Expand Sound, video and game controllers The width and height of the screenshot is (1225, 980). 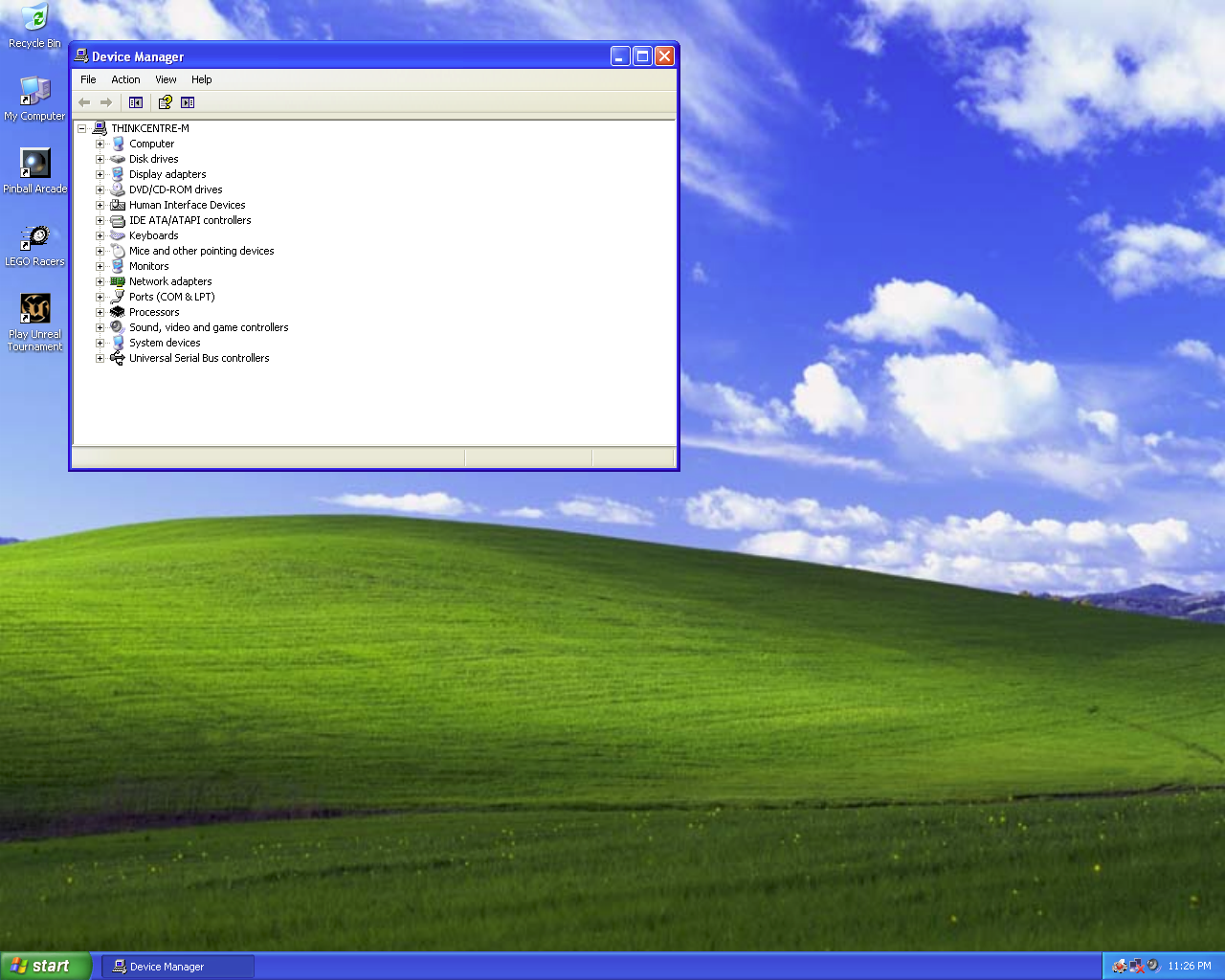(x=100, y=327)
